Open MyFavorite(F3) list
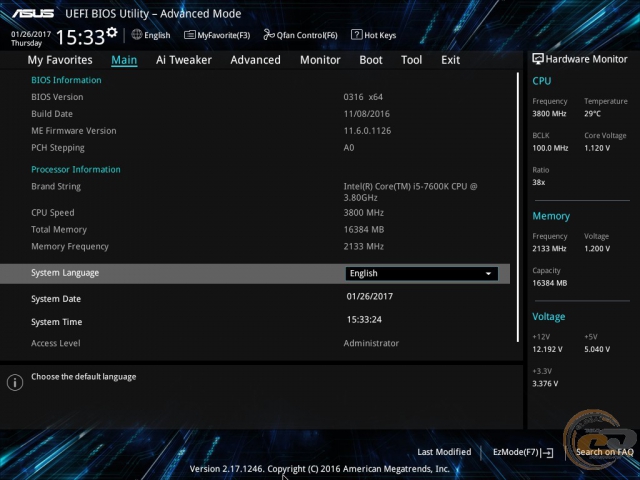 pos(217,36)
